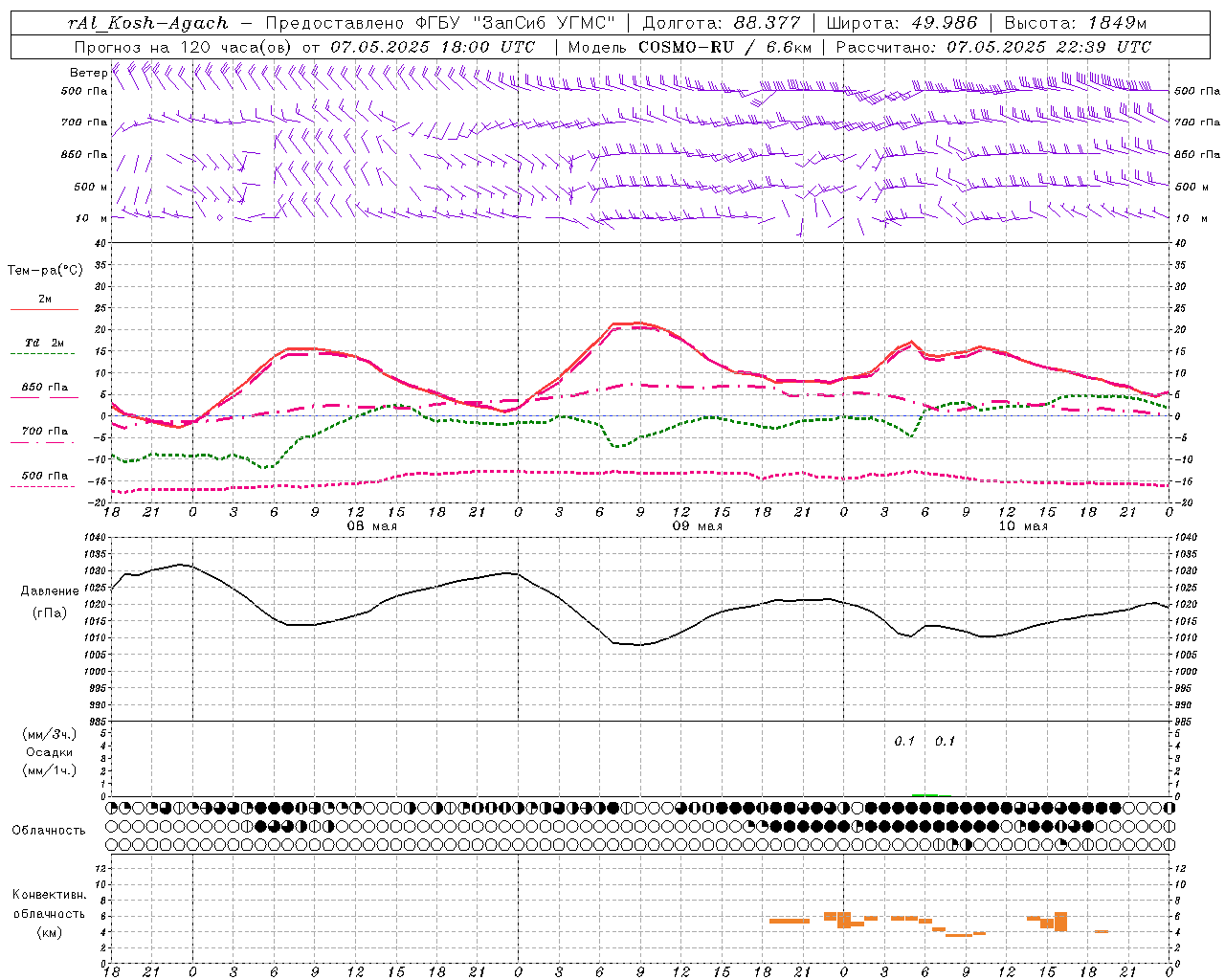This screenshot has width=1225, height=980.
Task: Click the (гПа) unit label under Давление
Action: point(50,613)
